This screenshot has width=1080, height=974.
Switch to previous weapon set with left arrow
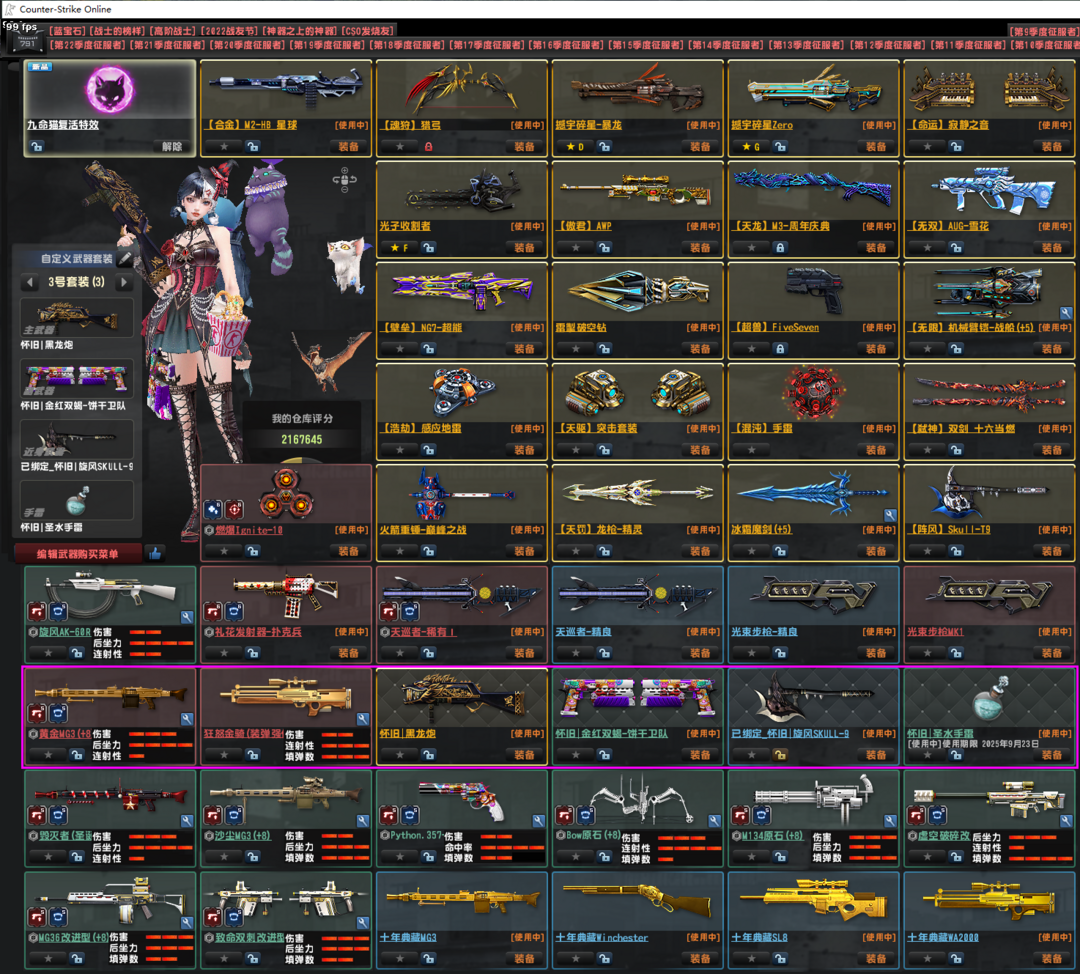coord(30,282)
